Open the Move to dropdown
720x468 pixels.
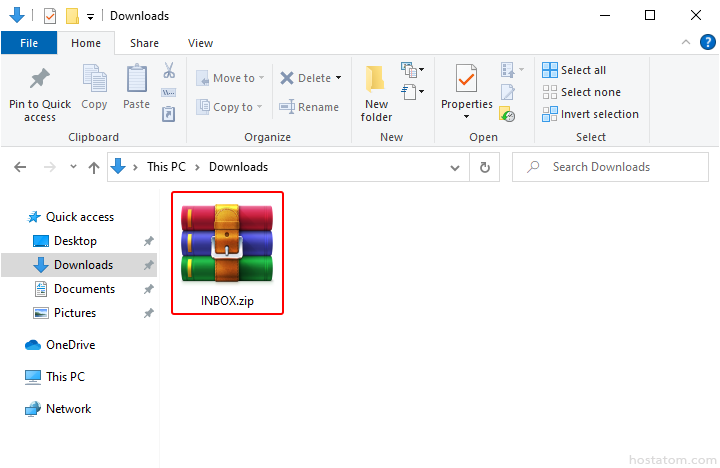[230, 78]
